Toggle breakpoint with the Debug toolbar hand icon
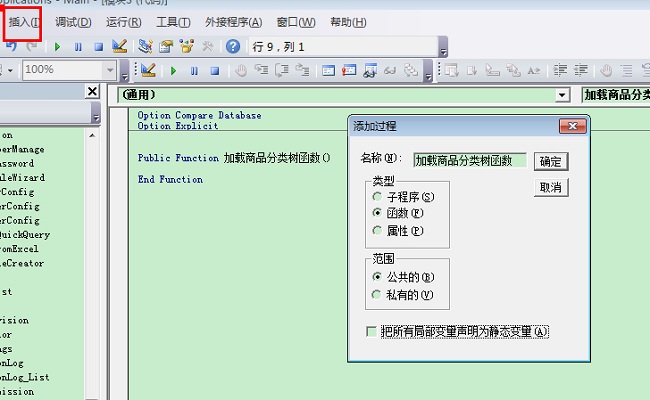Viewport: 650px width, 400px height. click(240, 70)
